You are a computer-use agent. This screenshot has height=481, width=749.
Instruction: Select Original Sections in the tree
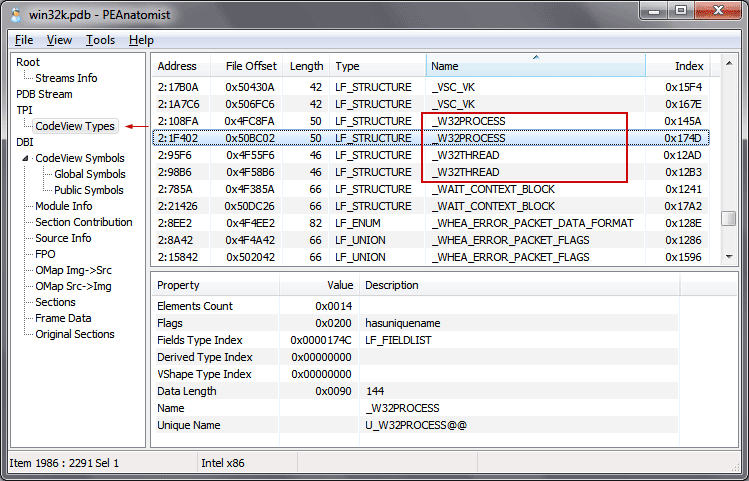(75, 334)
